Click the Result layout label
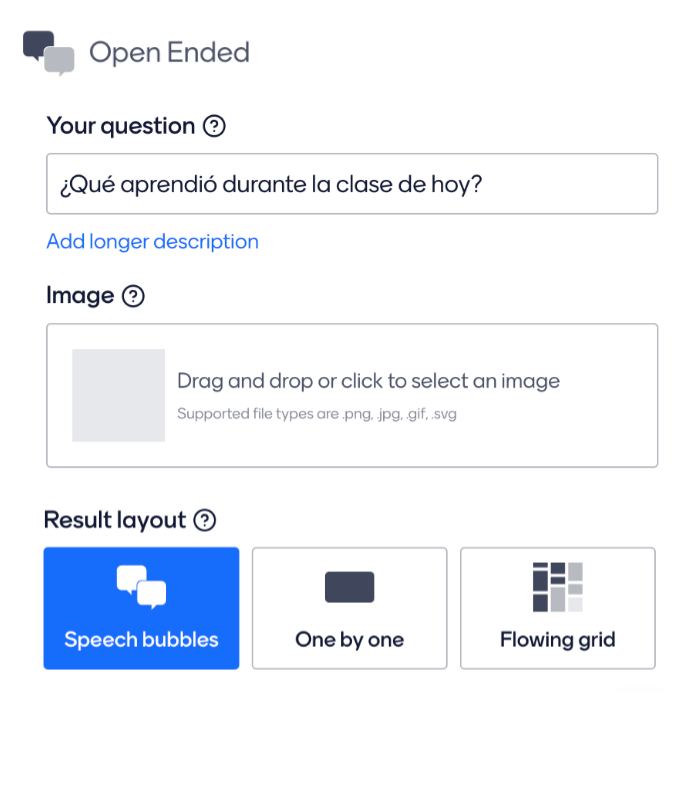This screenshot has width=700, height=808. point(115,520)
